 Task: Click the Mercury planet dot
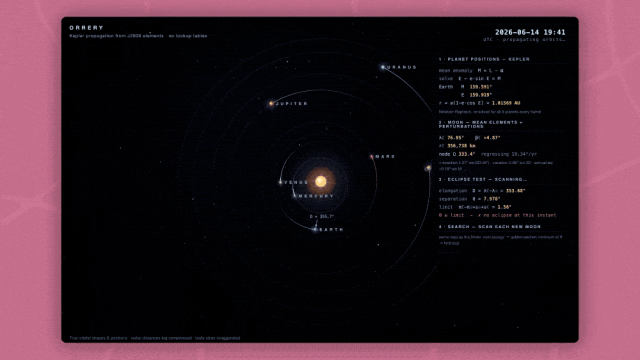[295, 196]
